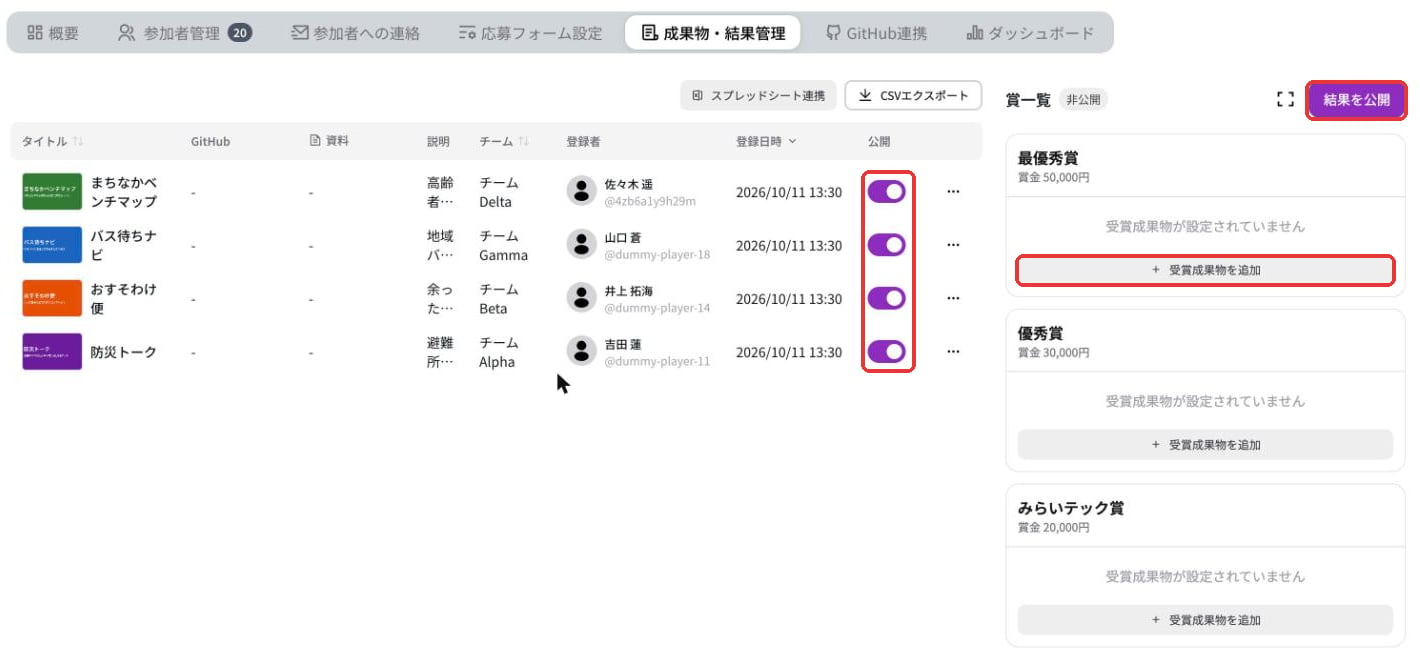Click 資料 column document icon

315,141
